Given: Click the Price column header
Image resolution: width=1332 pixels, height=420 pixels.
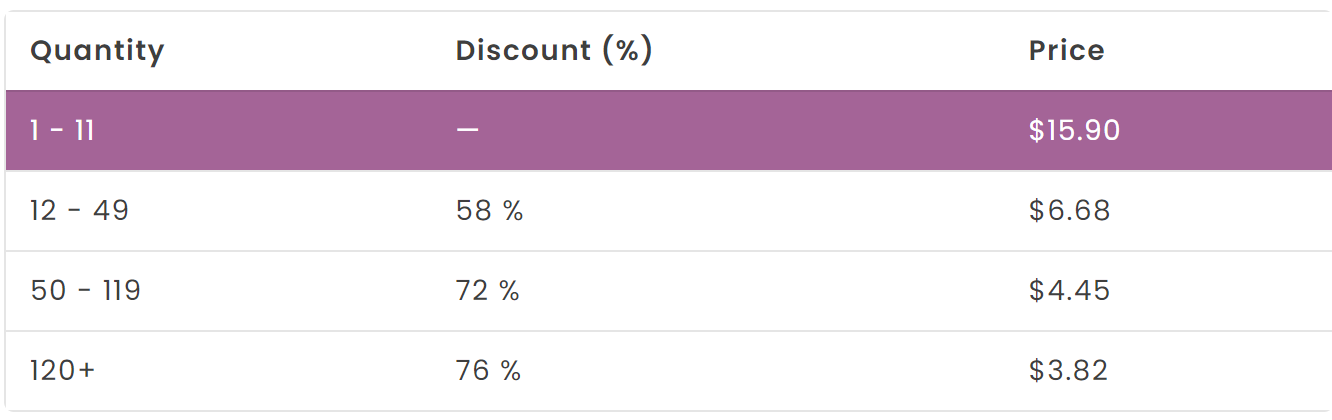Looking at the screenshot, I should pyautogui.click(x=1066, y=51).
